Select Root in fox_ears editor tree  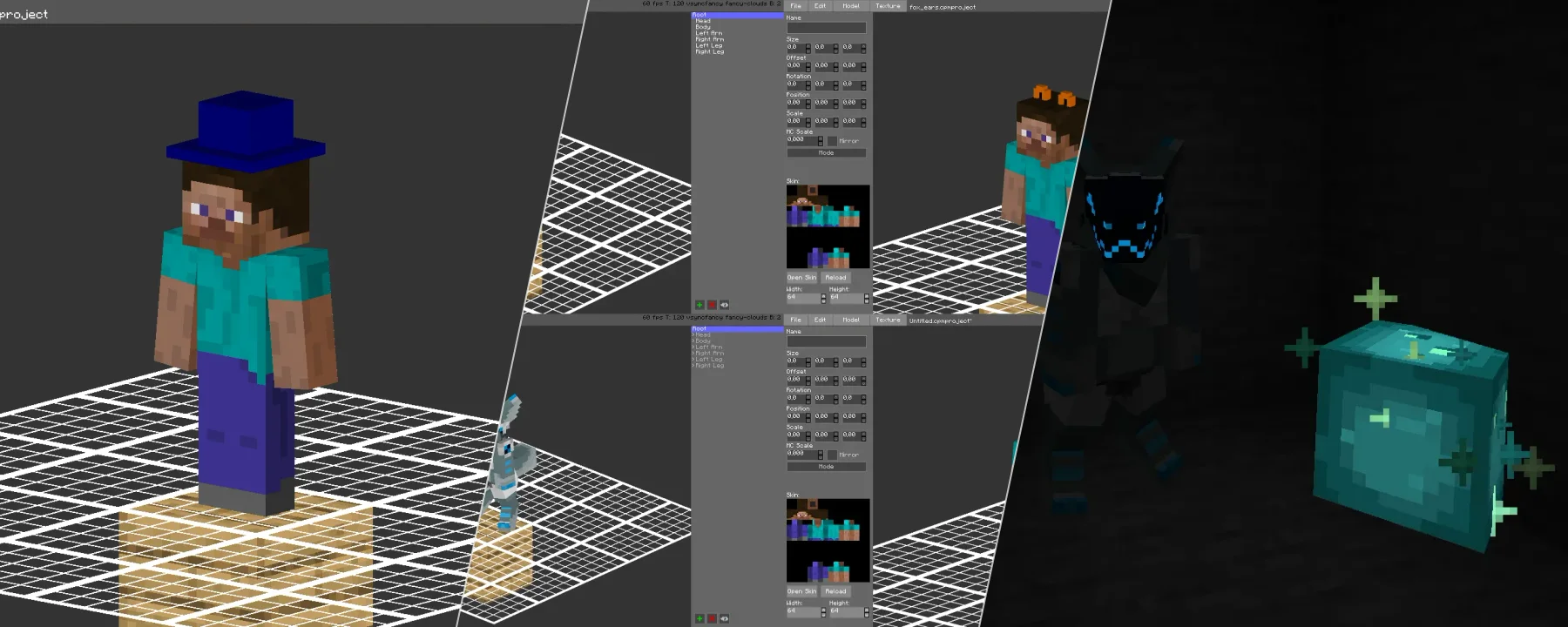tap(737, 15)
